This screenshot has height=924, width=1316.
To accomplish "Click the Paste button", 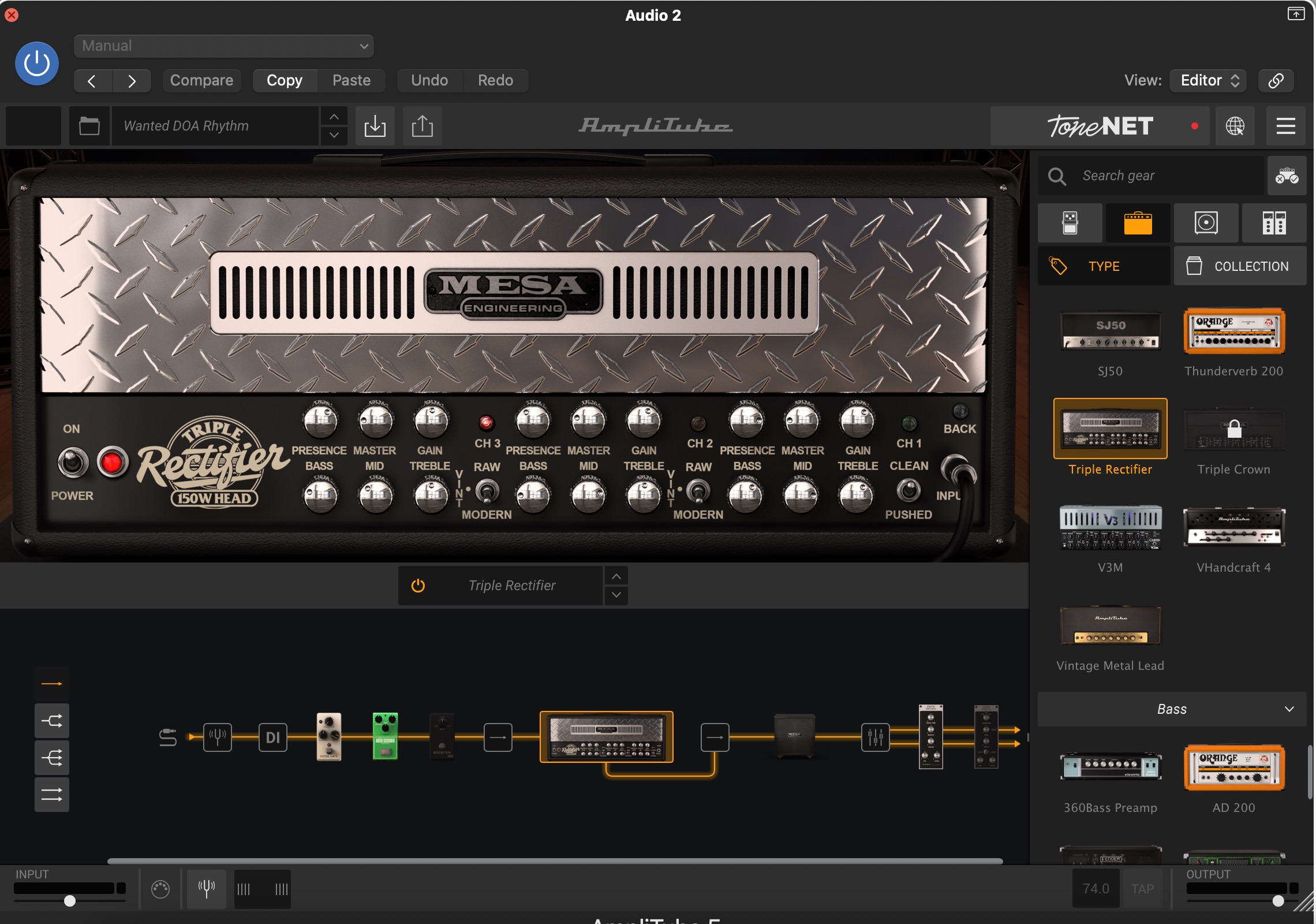I will [352, 81].
